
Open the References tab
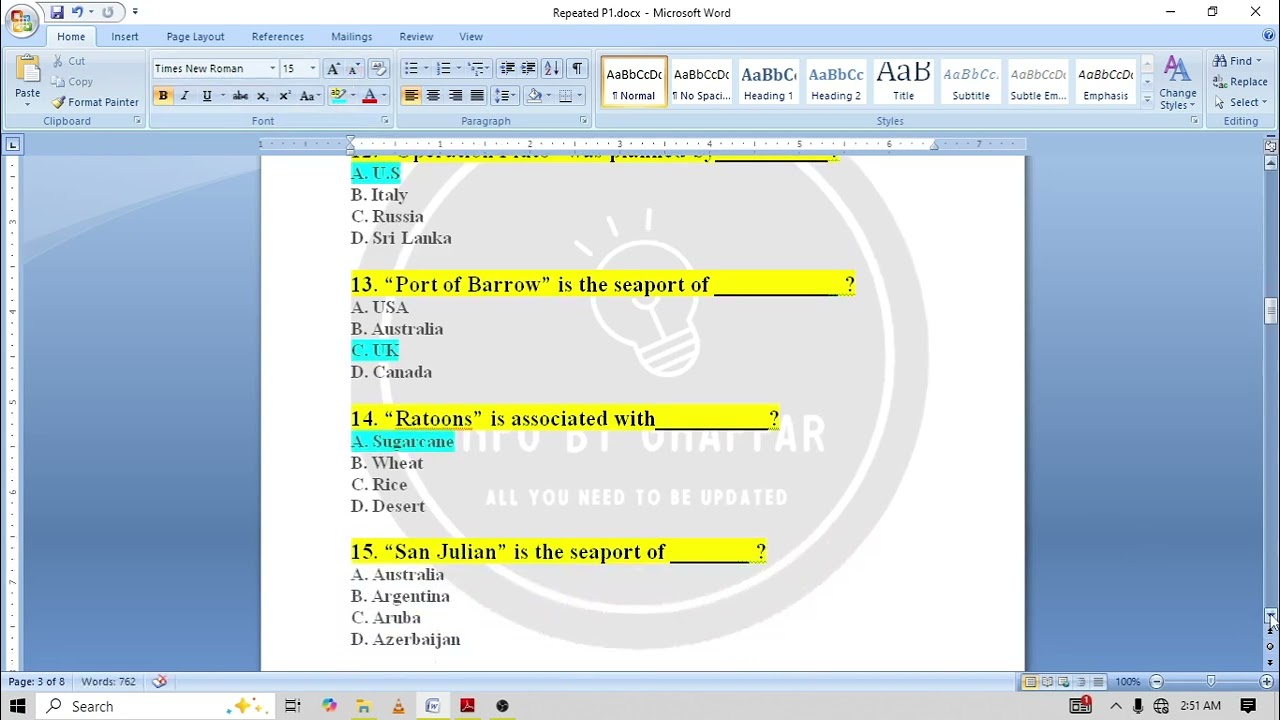tap(277, 36)
